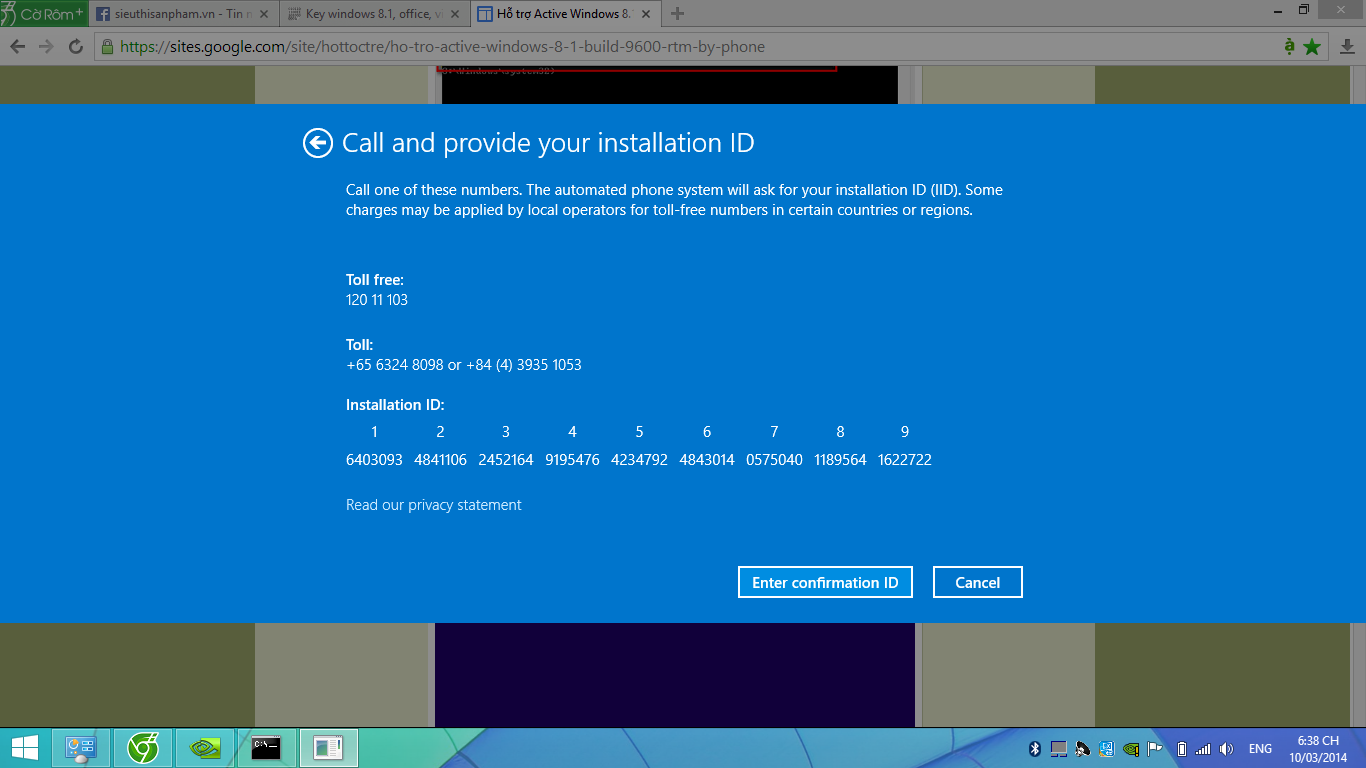Image resolution: width=1366 pixels, height=768 pixels.
Task: Open the Windows Start button
Action: [x=24, y=748]
